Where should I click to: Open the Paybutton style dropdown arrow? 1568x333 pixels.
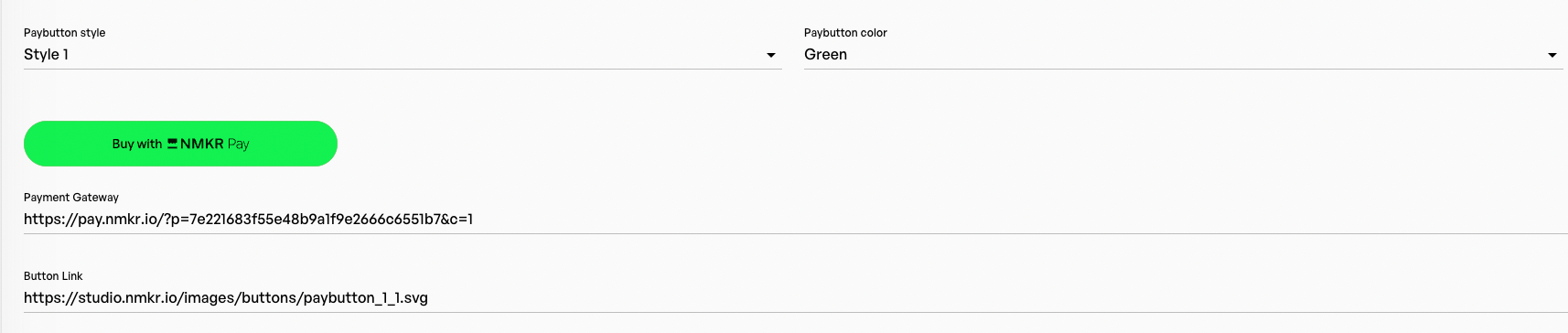pos(771,55)
